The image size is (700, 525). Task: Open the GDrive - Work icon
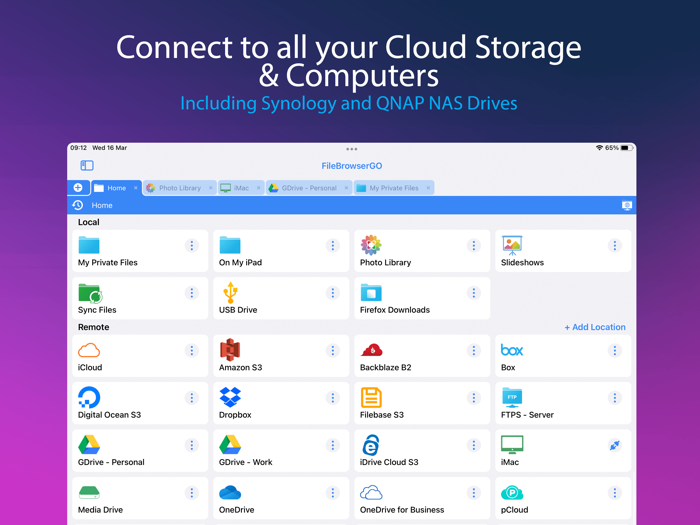230,445
